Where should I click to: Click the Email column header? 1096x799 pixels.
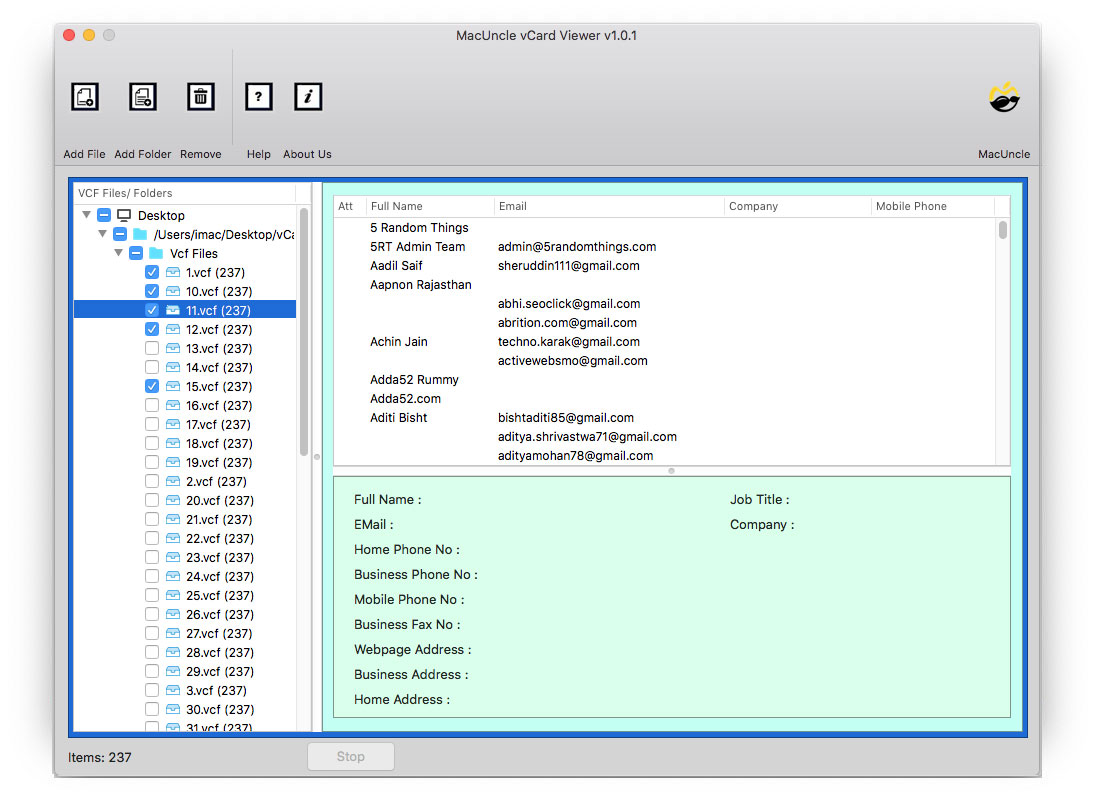point(512,207)
